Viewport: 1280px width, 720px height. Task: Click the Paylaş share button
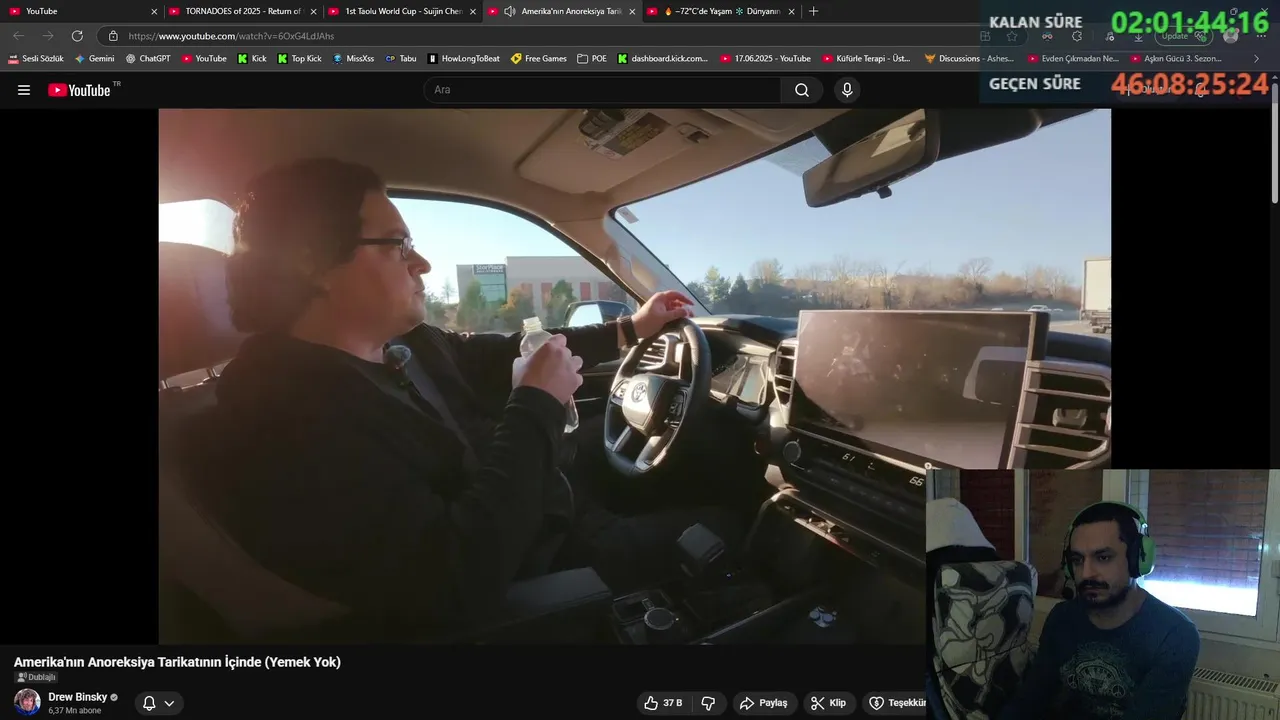click(x=763, y=703)
